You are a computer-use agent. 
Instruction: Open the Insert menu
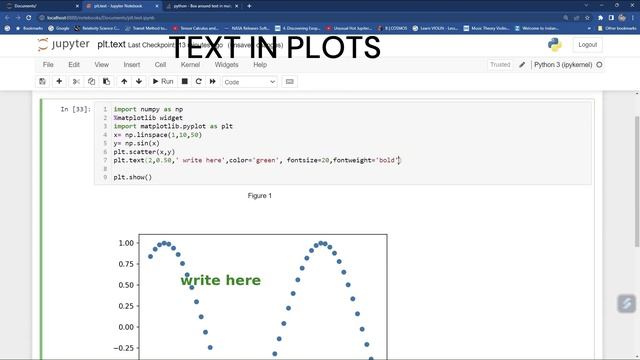tap(132, 64)
